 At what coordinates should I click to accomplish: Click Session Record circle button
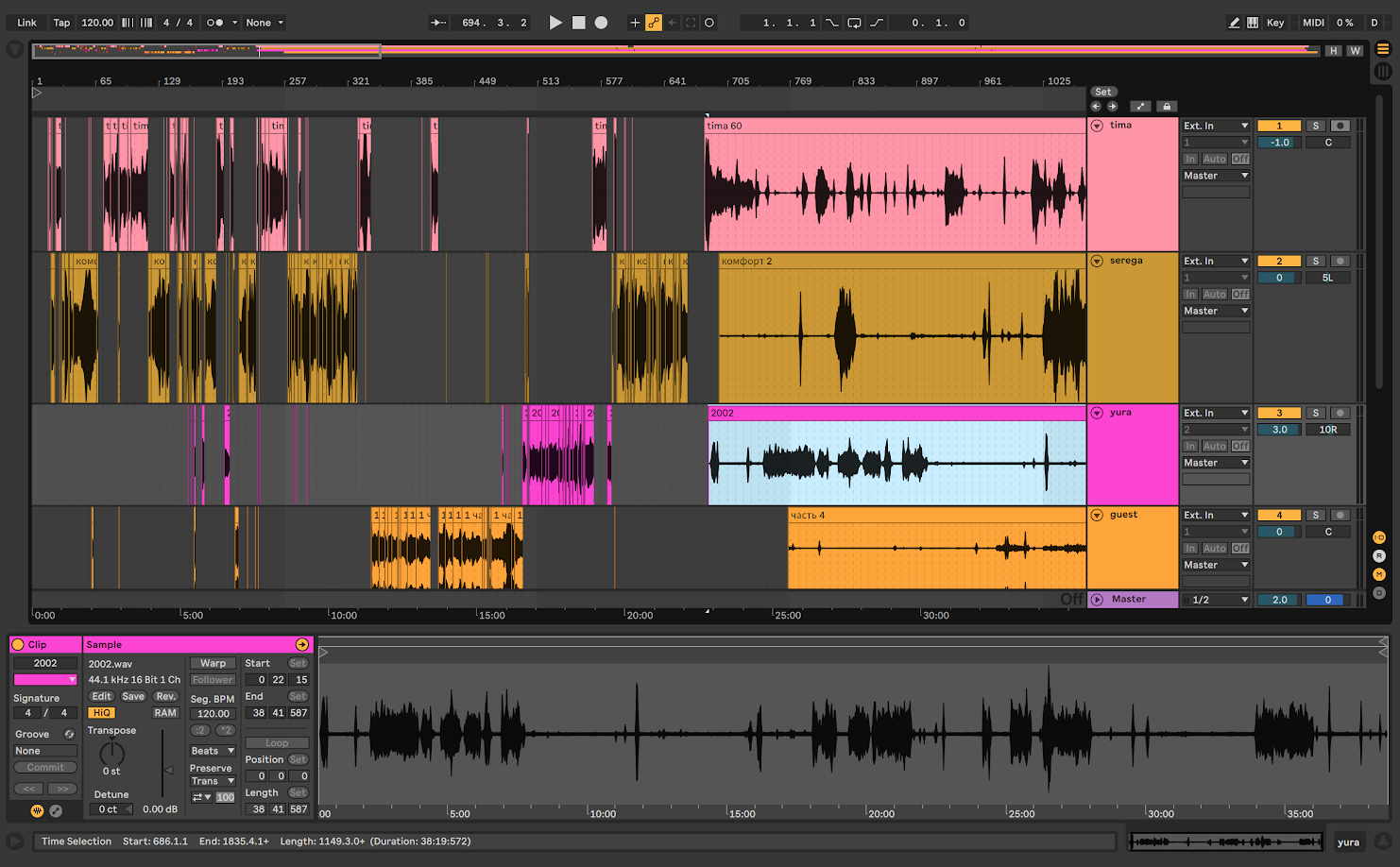(x=709, y=23)
